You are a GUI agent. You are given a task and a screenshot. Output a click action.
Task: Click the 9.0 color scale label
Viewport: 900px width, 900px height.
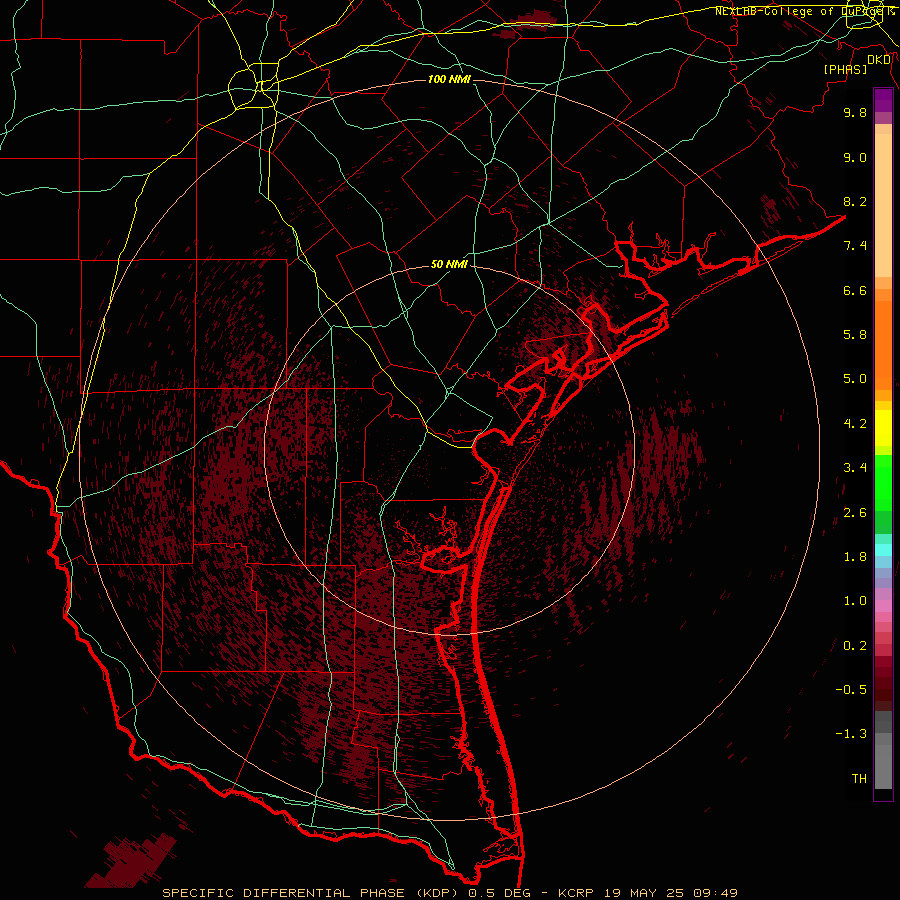tap(855, 157)
